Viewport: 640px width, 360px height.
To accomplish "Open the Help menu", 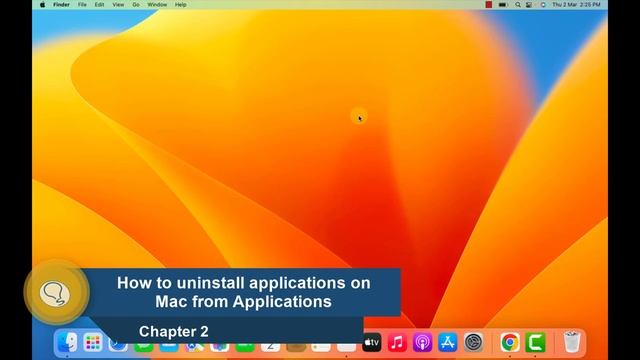I will [x=180, y=5].
